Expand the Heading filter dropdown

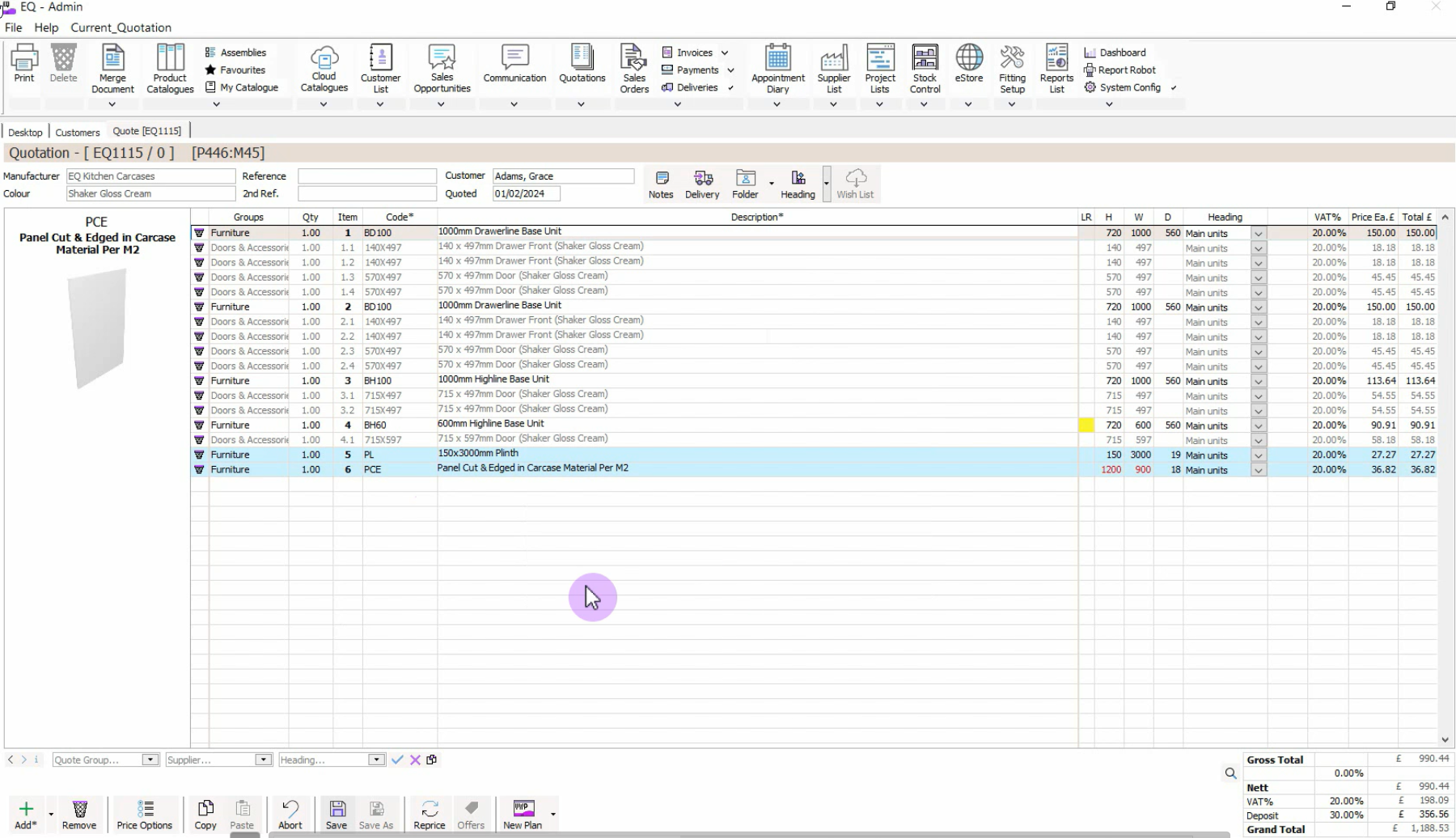coord(375,760)
